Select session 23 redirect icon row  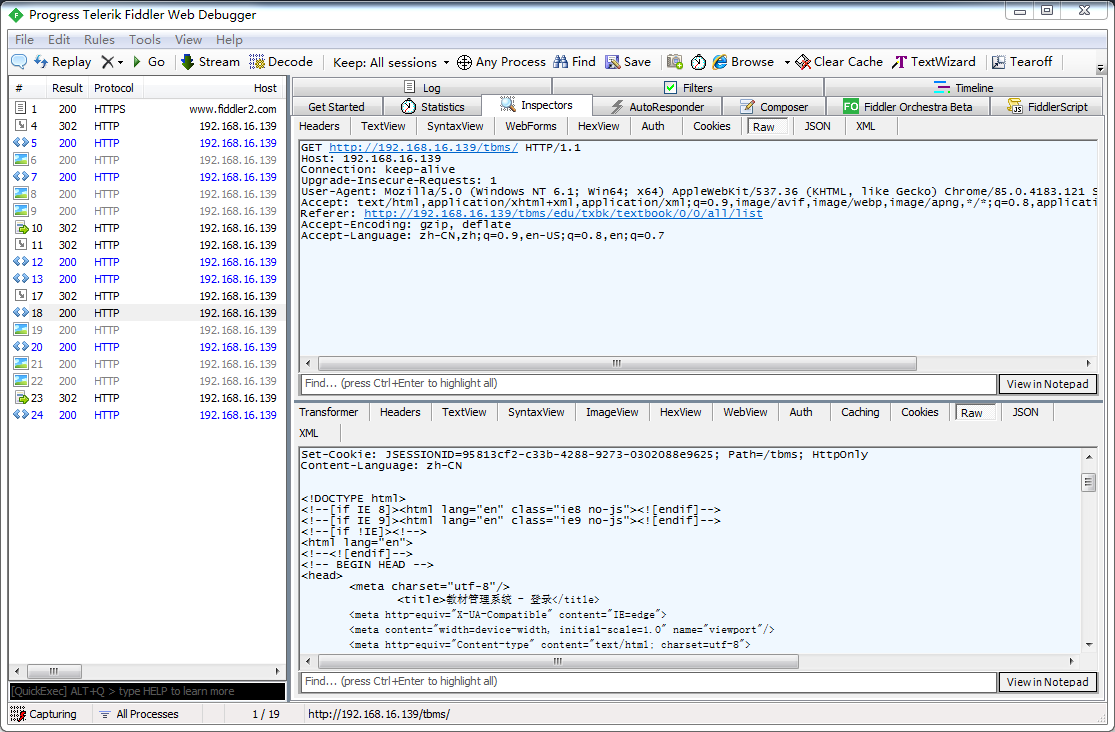pyautogui.click(x=147, y=398)
